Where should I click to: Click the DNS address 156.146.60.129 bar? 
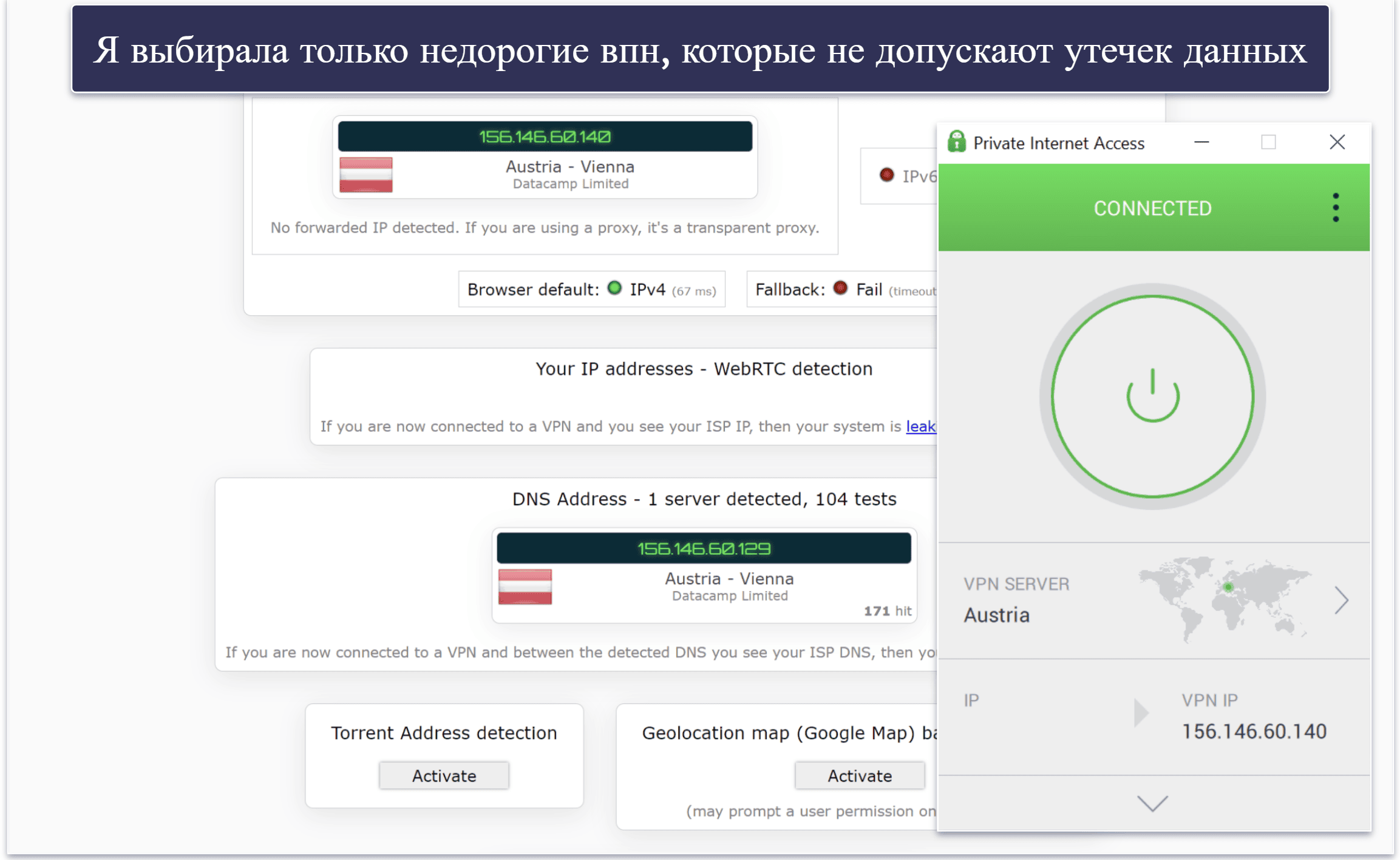tap(704, 548)
